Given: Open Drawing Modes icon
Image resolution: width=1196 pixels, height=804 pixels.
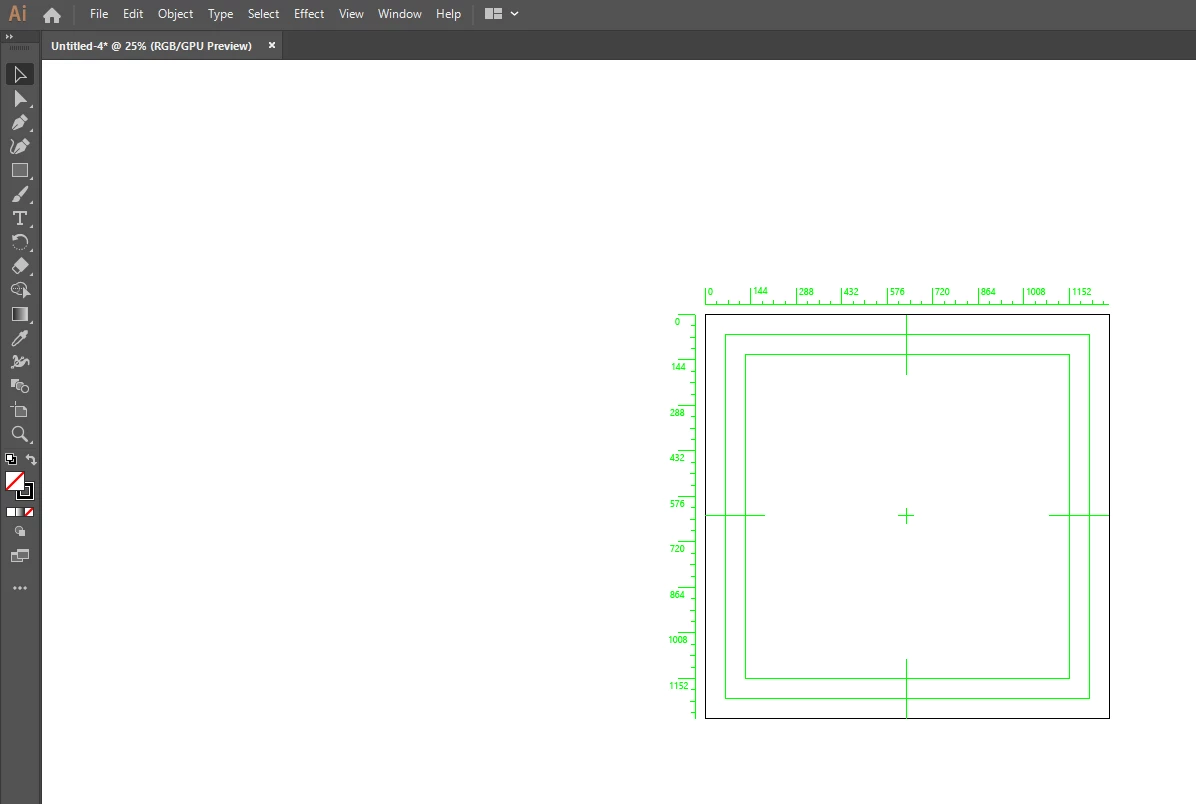Looking at the screenshot, I should (x=20, y=532).
